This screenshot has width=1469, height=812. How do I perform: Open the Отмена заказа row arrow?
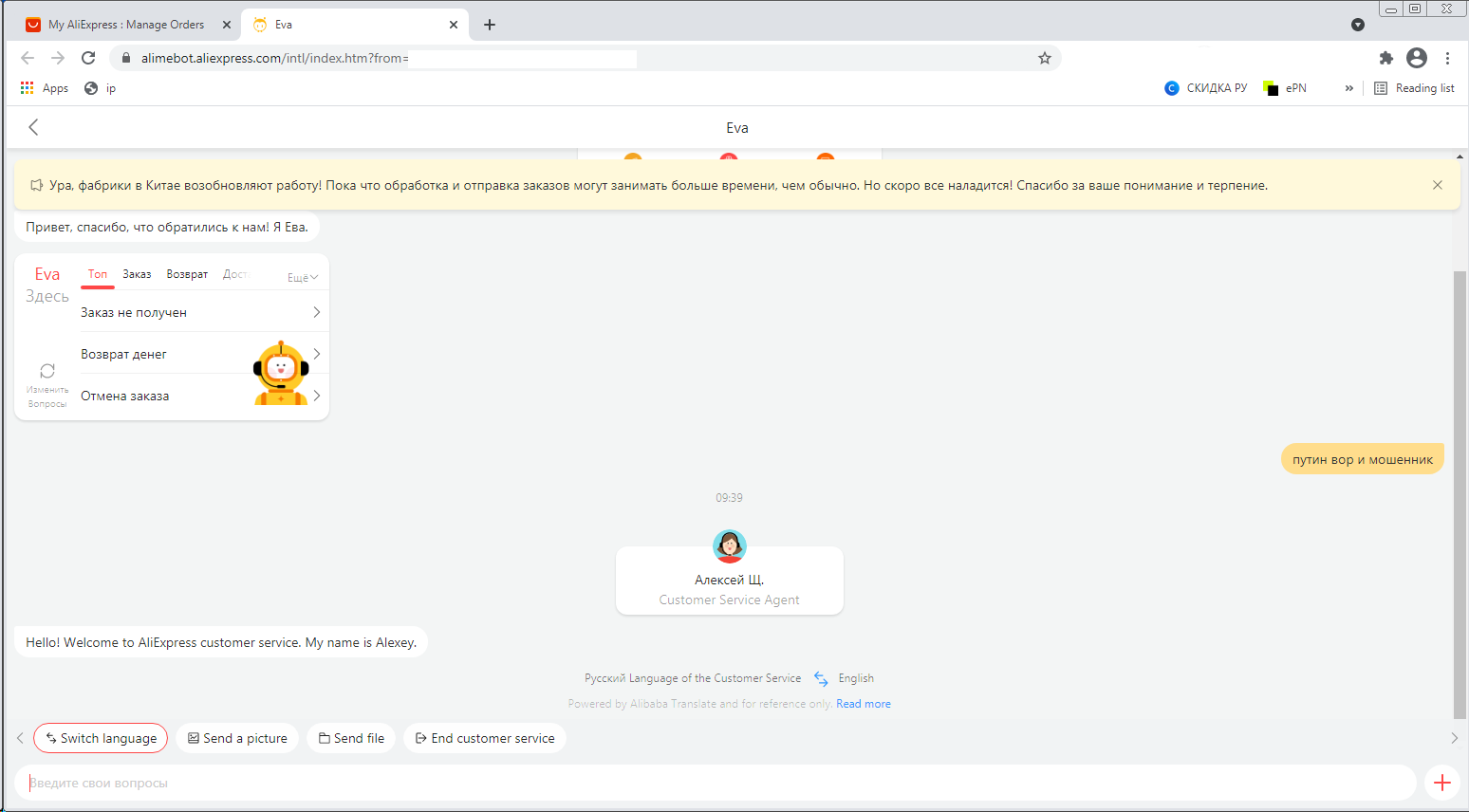(x=317, y=396)
